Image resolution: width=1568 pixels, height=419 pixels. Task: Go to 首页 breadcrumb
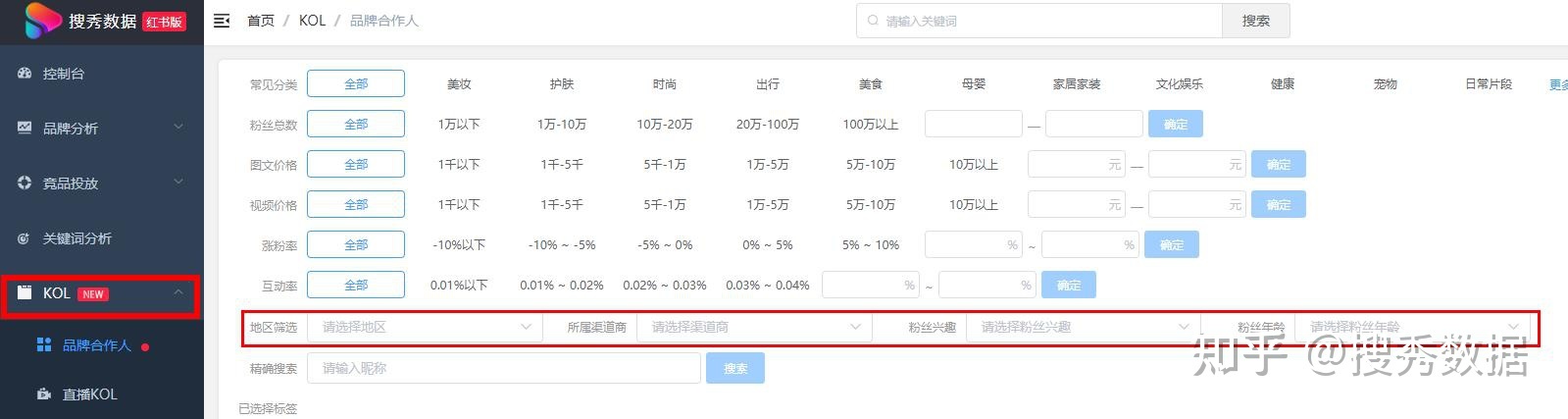pos(261,21)
